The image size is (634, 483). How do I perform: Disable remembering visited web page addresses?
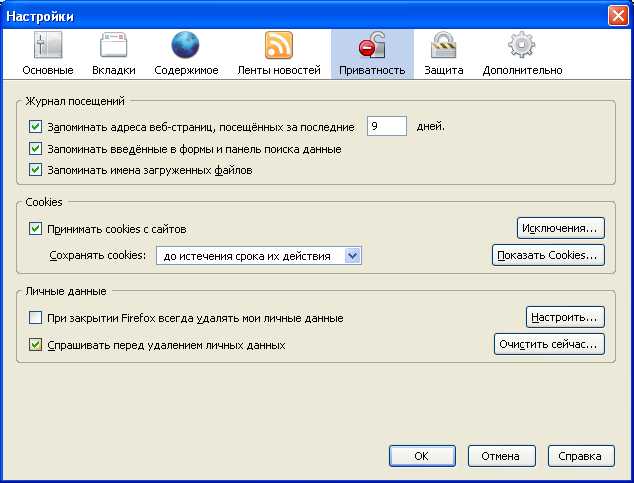click(x=36, y=127)
